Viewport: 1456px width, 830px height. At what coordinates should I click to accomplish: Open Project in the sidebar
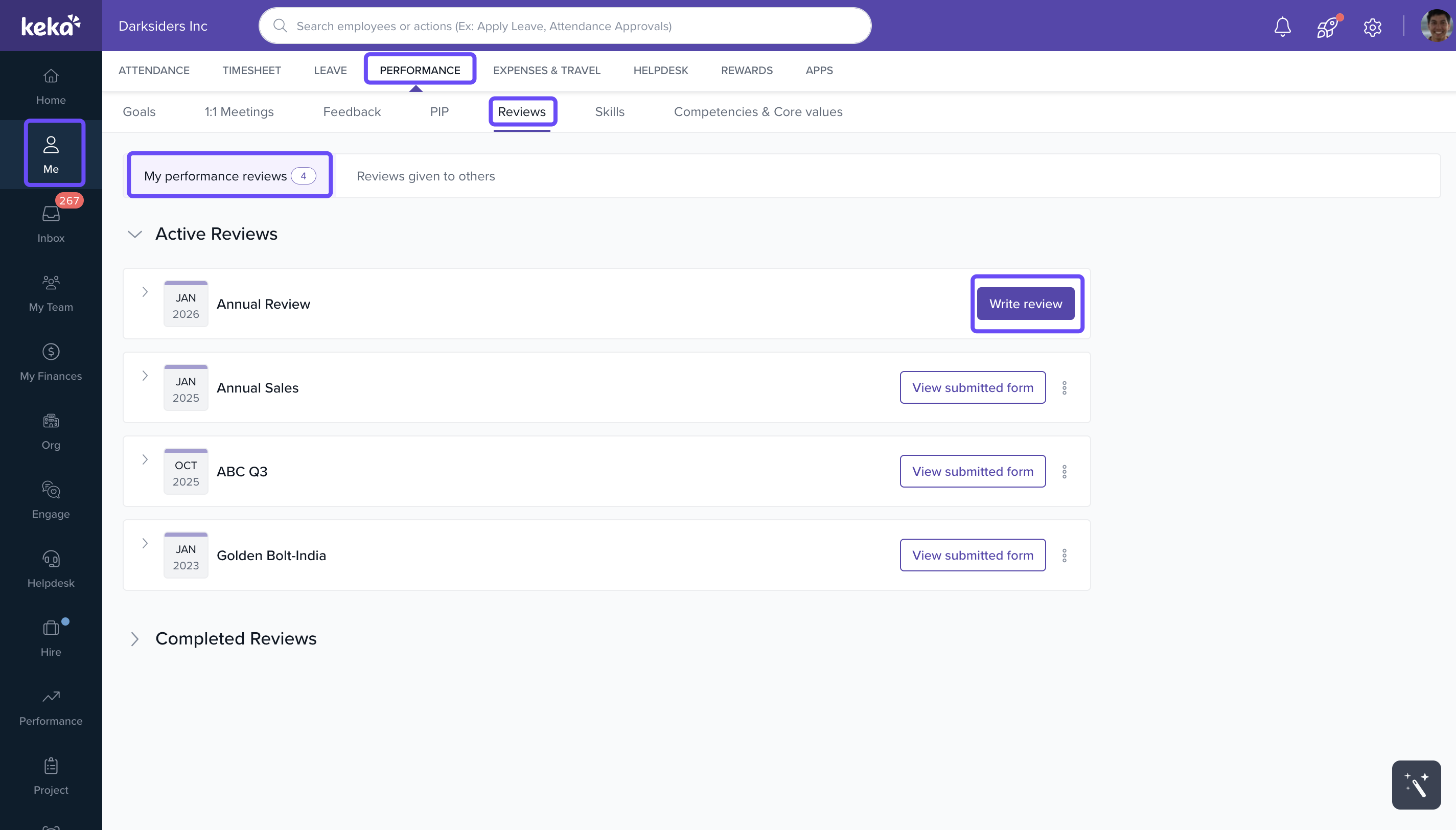coord(51,776)
